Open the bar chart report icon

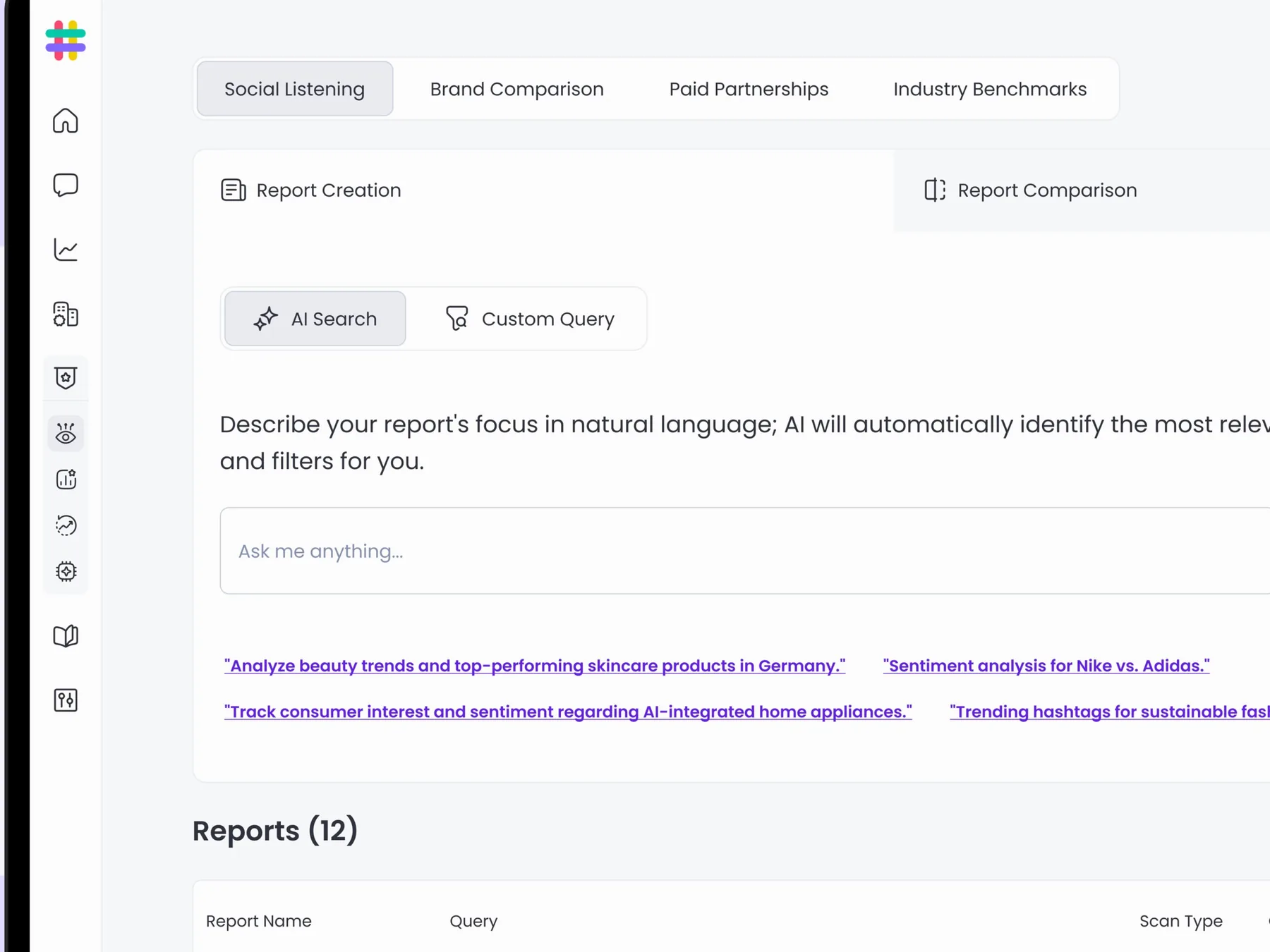pos(66,480)
